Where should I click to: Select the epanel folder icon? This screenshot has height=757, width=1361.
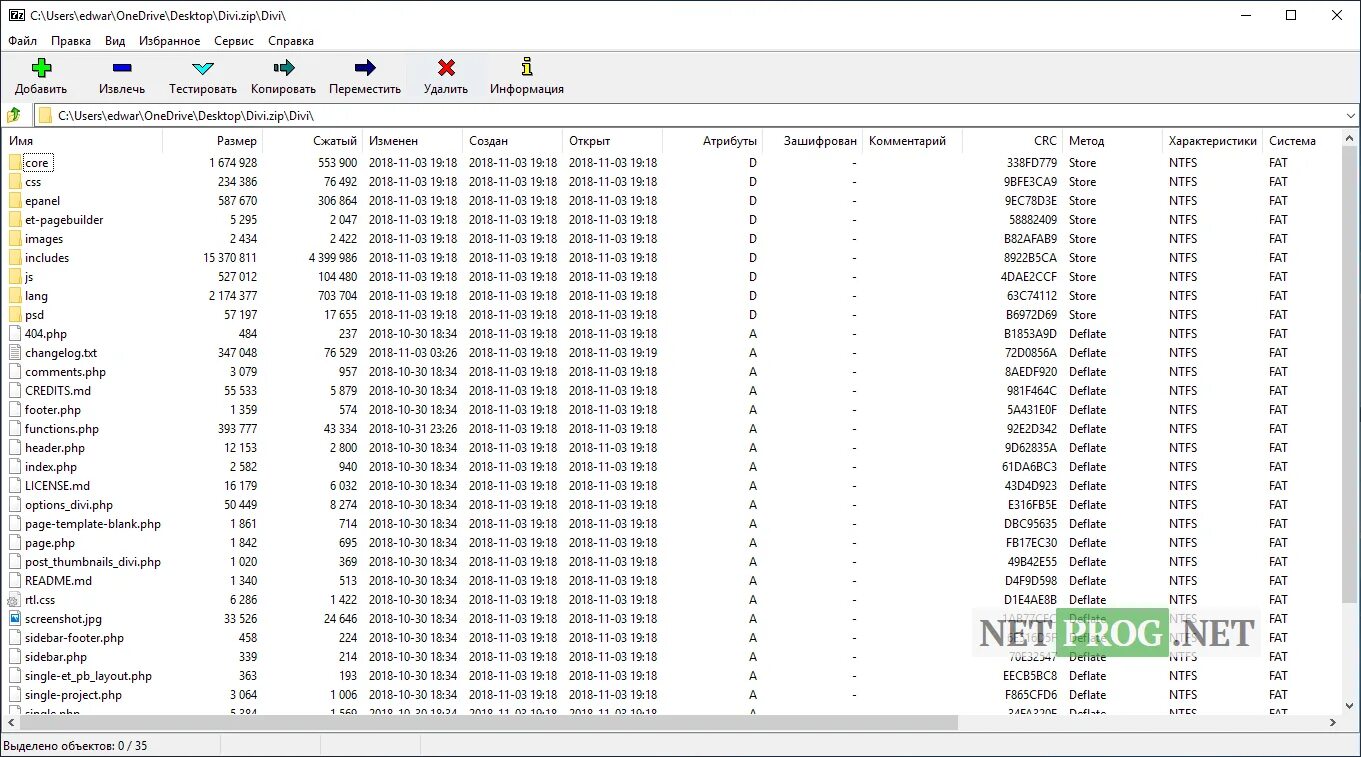15,201
